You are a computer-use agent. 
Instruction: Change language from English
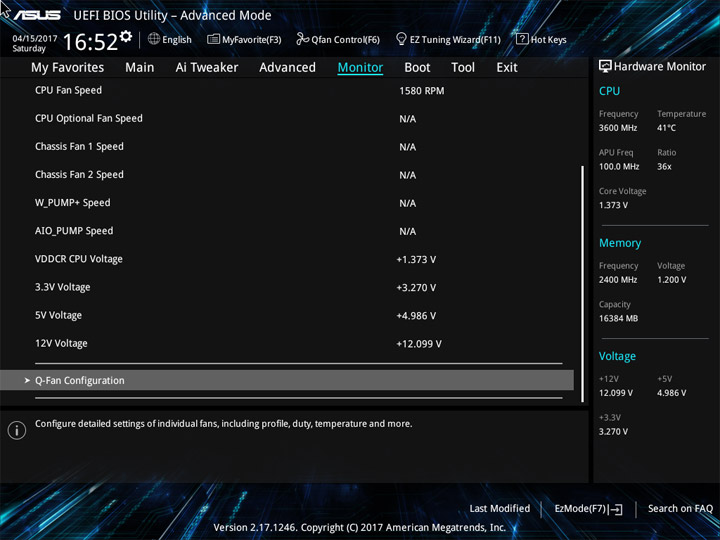tap(177, 40)
